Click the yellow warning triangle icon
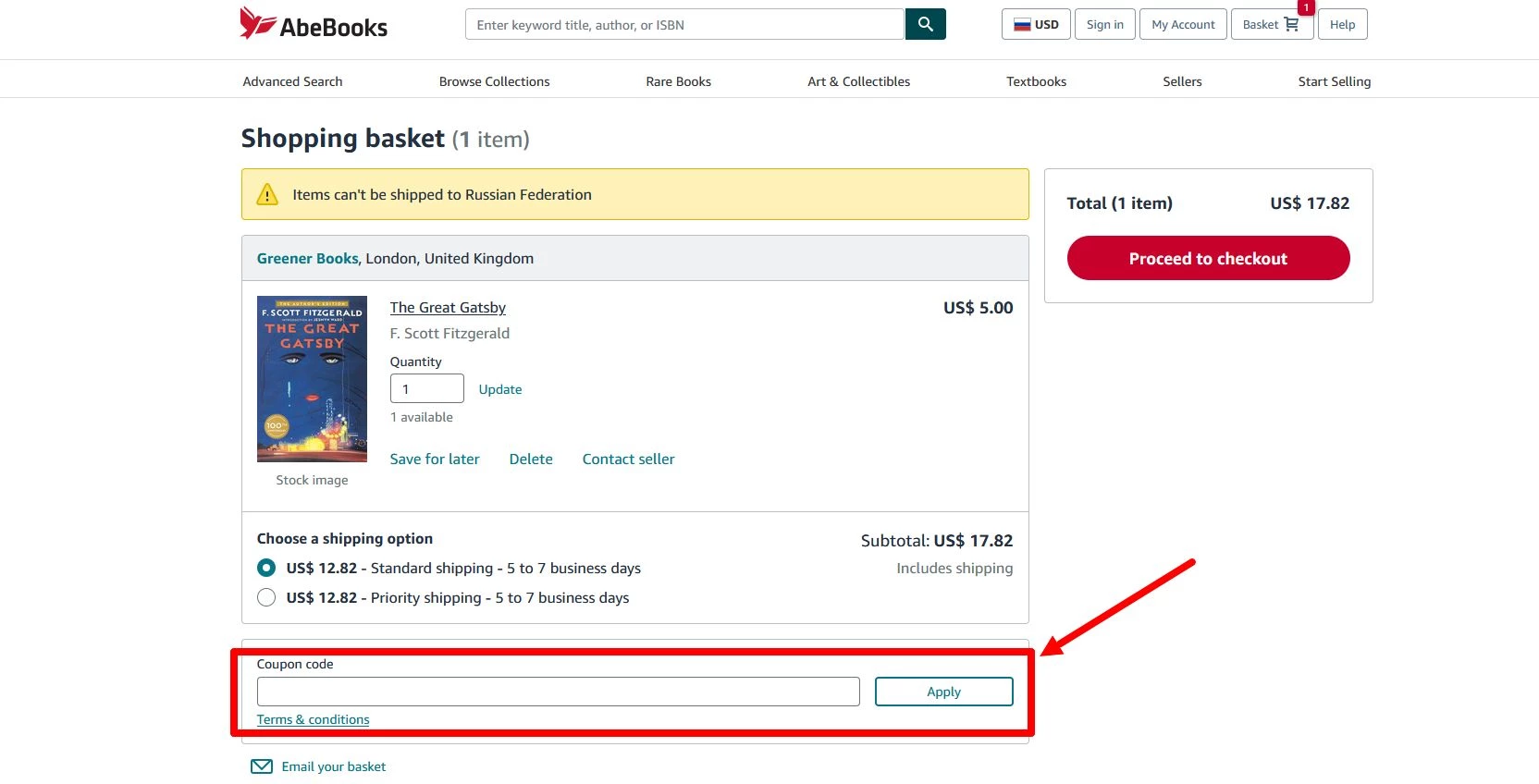 coord(267,195)
